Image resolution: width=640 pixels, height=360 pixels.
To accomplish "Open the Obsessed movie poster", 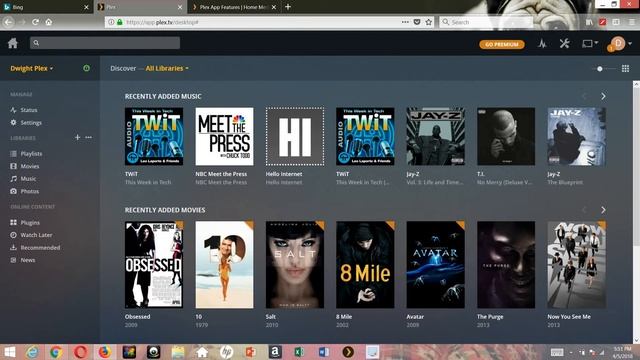I will (154, 264).
